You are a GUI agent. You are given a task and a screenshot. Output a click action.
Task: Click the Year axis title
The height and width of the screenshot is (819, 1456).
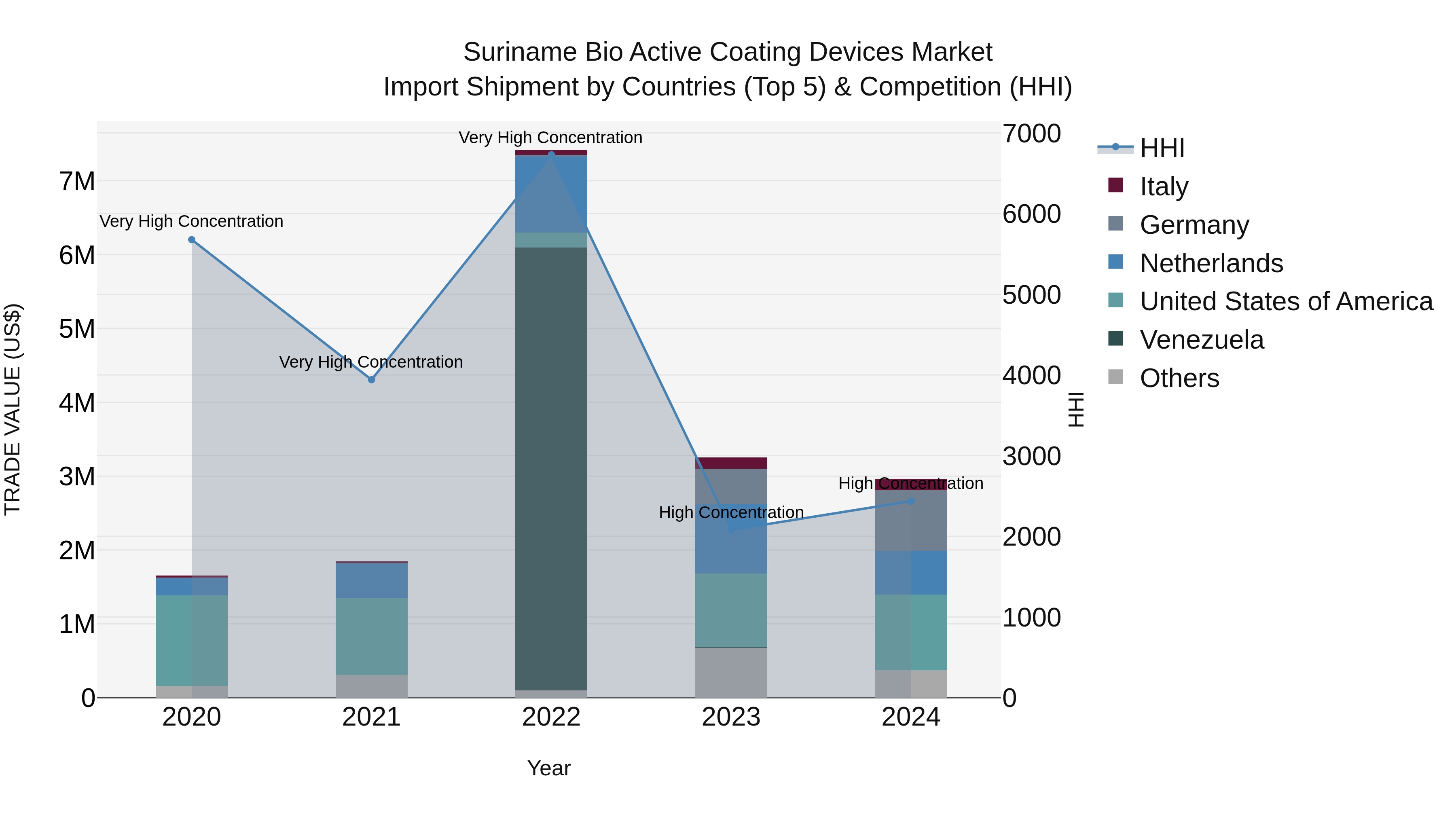pos(549,769)
